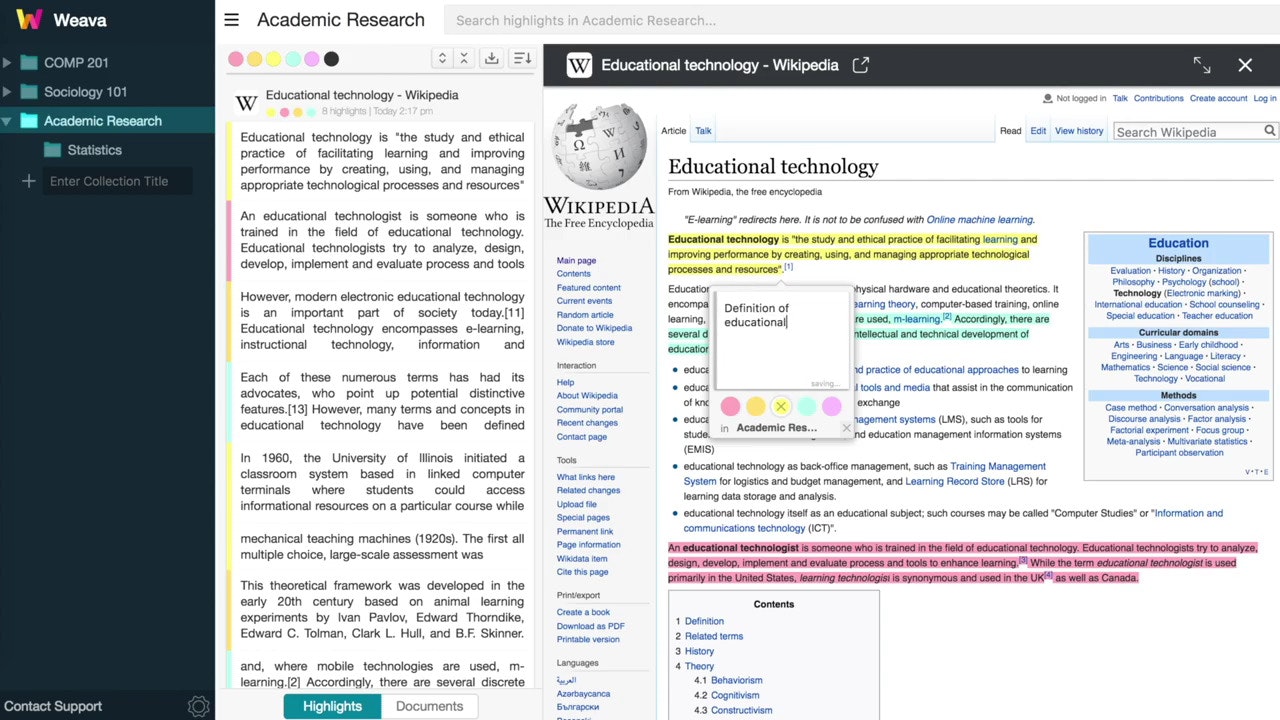1280x720 pixels.
Task: Switch to the Documents tab
Action: (x=429, y=706)
